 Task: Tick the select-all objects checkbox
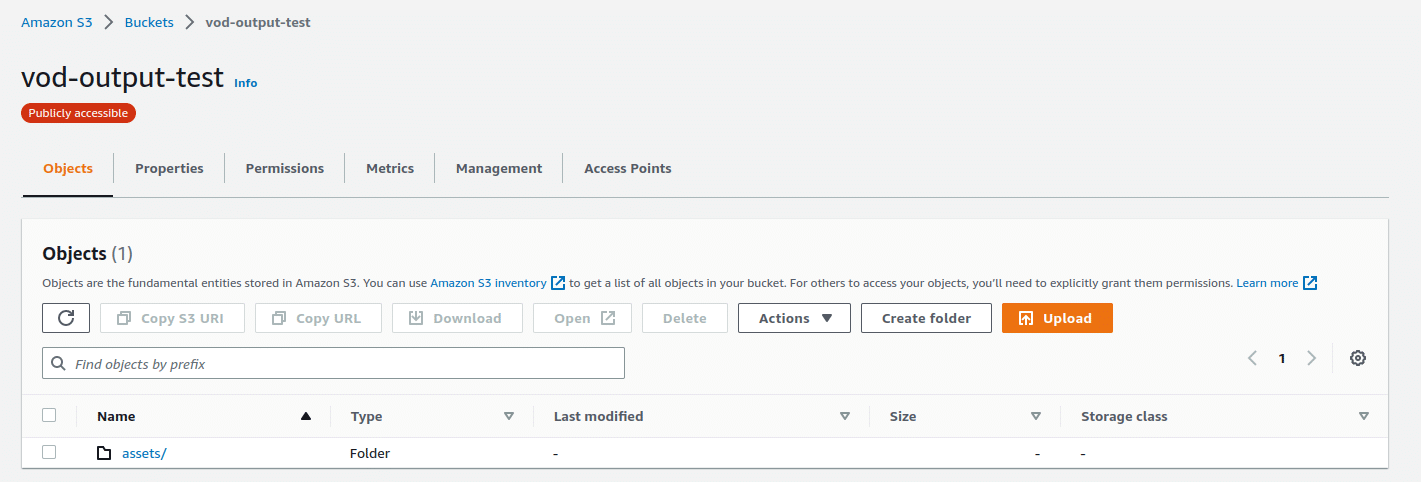click(x=49, y=415)
